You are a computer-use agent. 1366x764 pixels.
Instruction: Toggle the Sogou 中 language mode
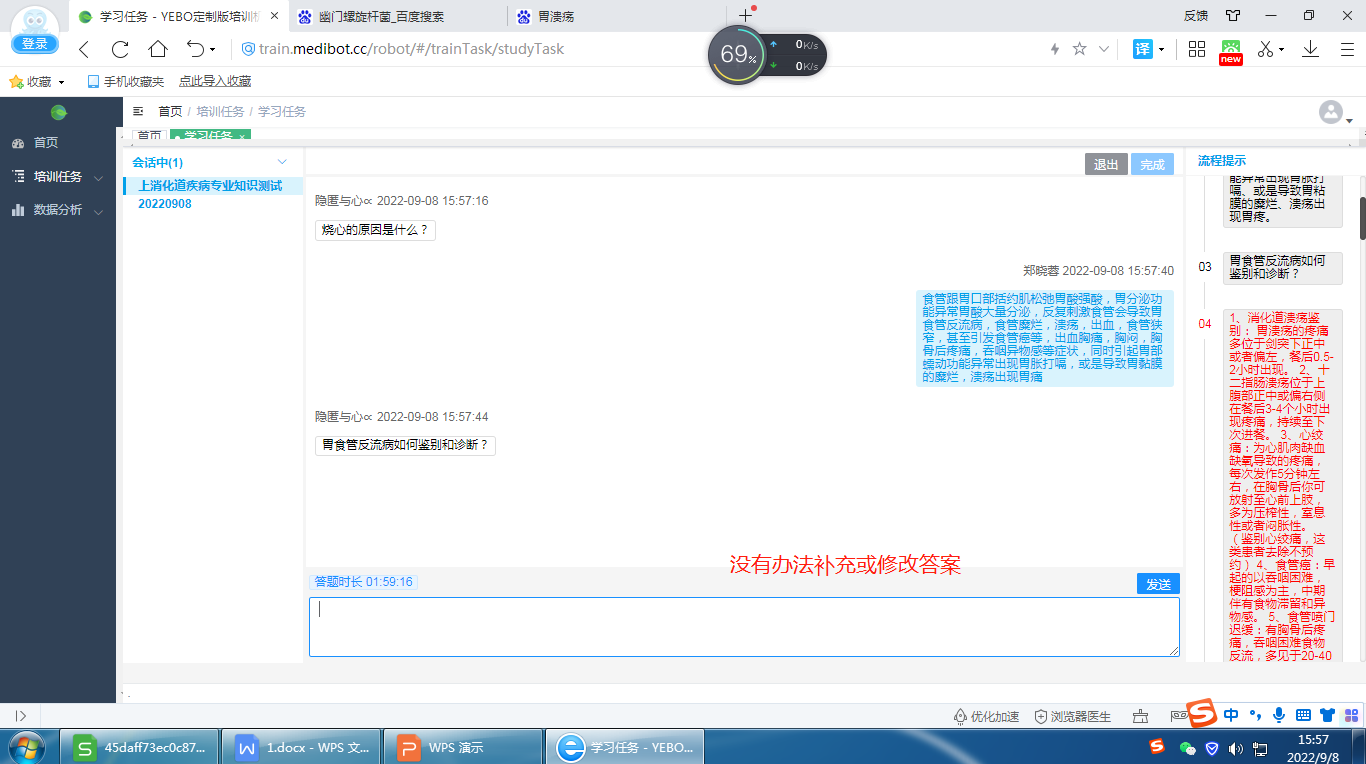[x=1231, y=714]
